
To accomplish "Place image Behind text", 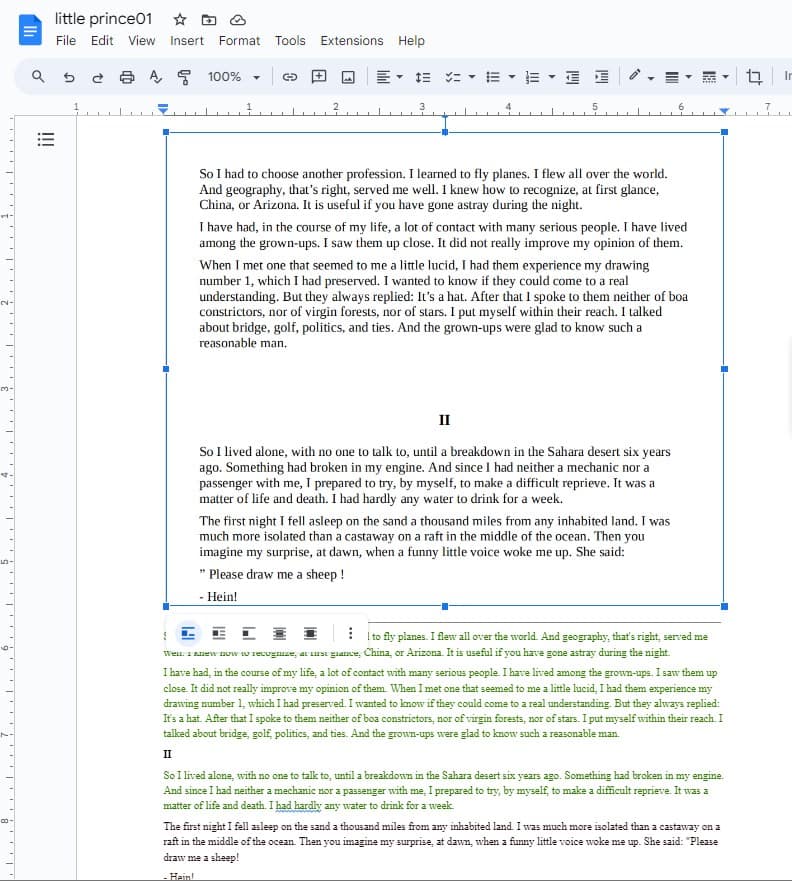I will pyautogui.click(x=279, y=634).
